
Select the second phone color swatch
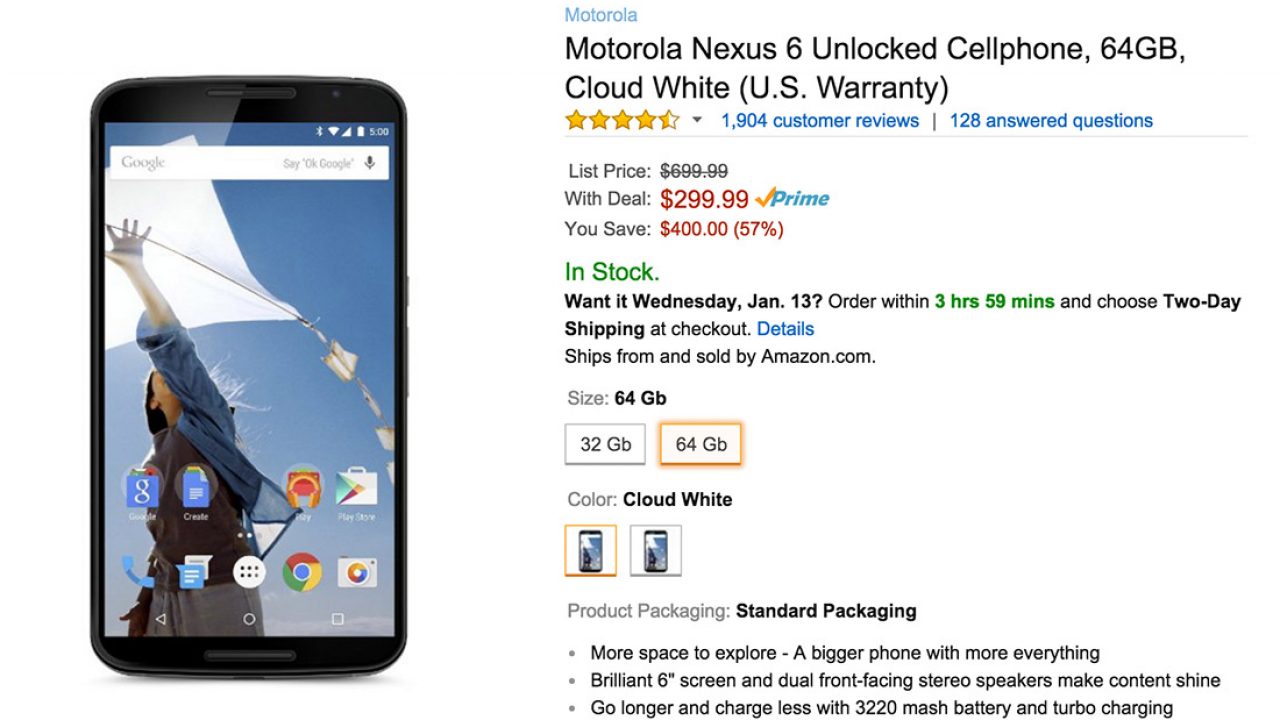coord(656,551)
